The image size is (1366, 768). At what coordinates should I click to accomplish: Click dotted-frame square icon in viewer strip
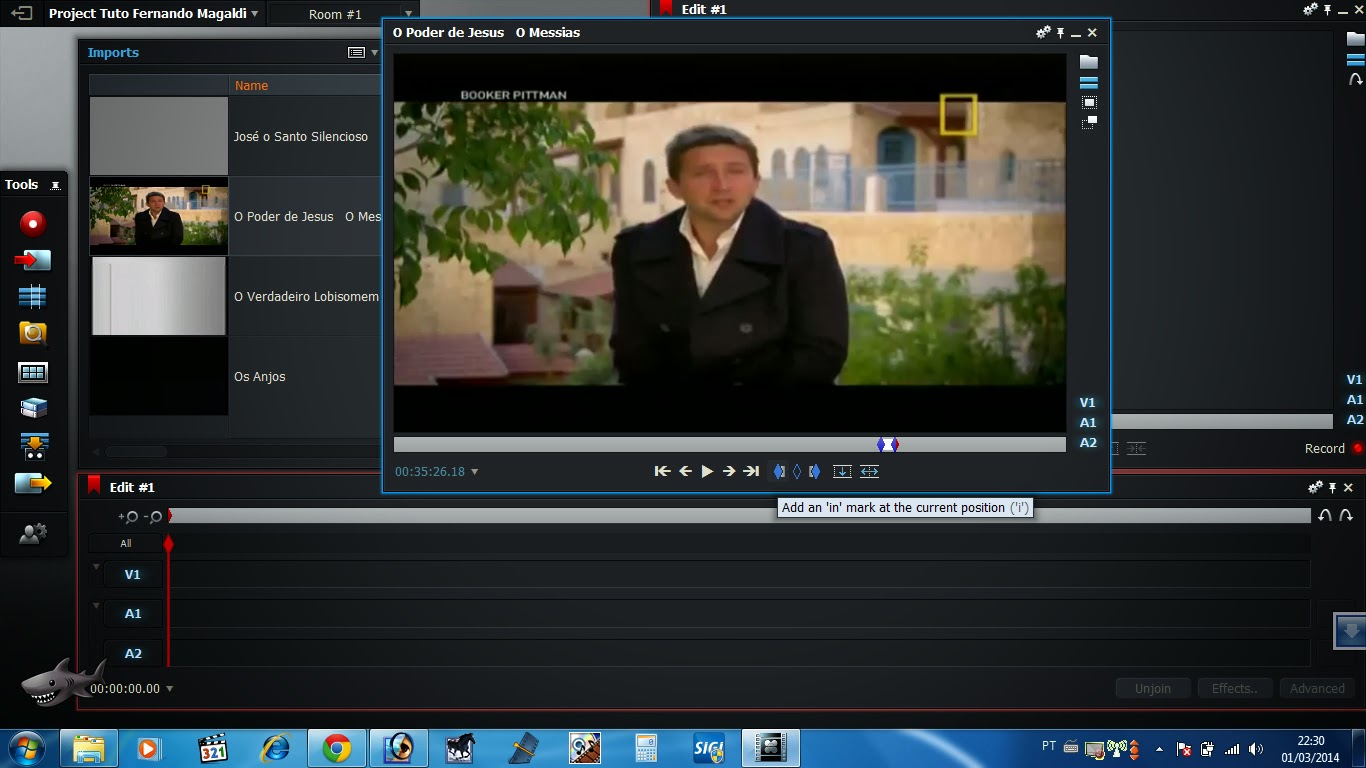tap(1089, 102)
